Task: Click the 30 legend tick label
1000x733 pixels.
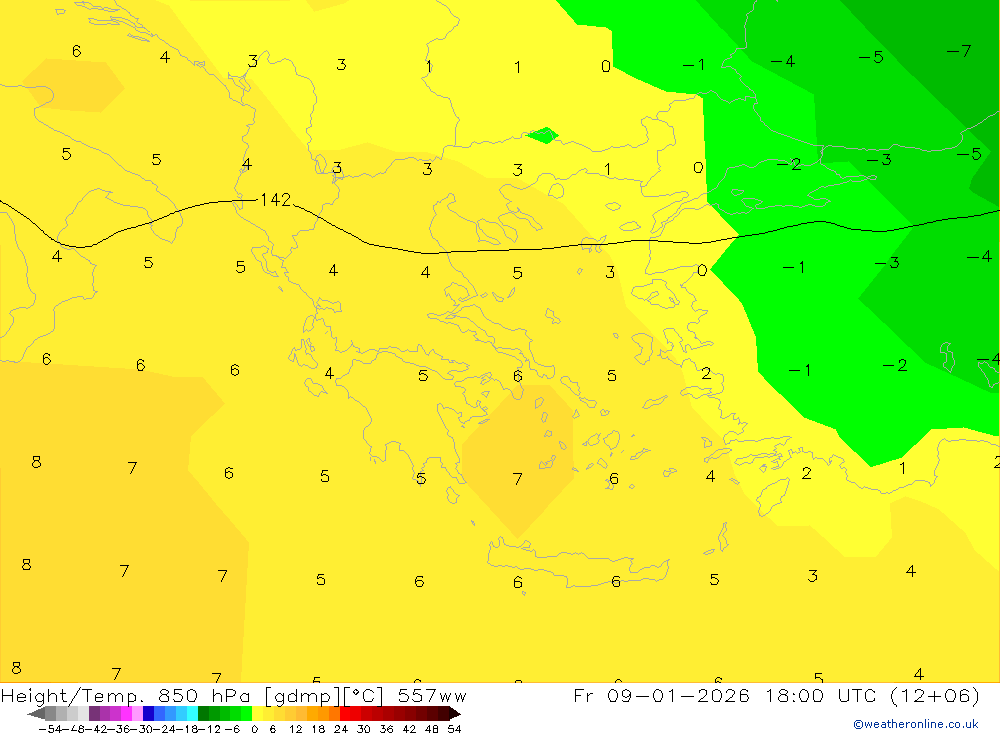Action: click(x=364, y=729)
